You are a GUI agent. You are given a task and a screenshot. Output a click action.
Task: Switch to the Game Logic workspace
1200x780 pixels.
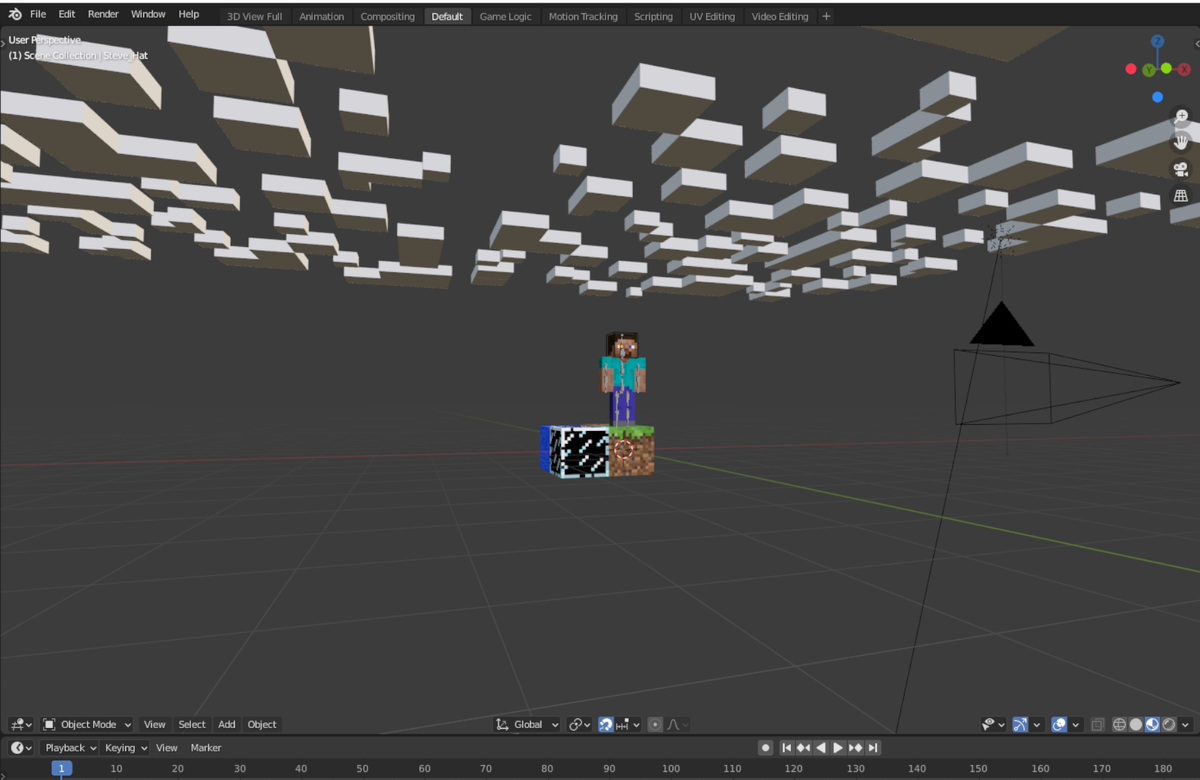click(505, 16)
